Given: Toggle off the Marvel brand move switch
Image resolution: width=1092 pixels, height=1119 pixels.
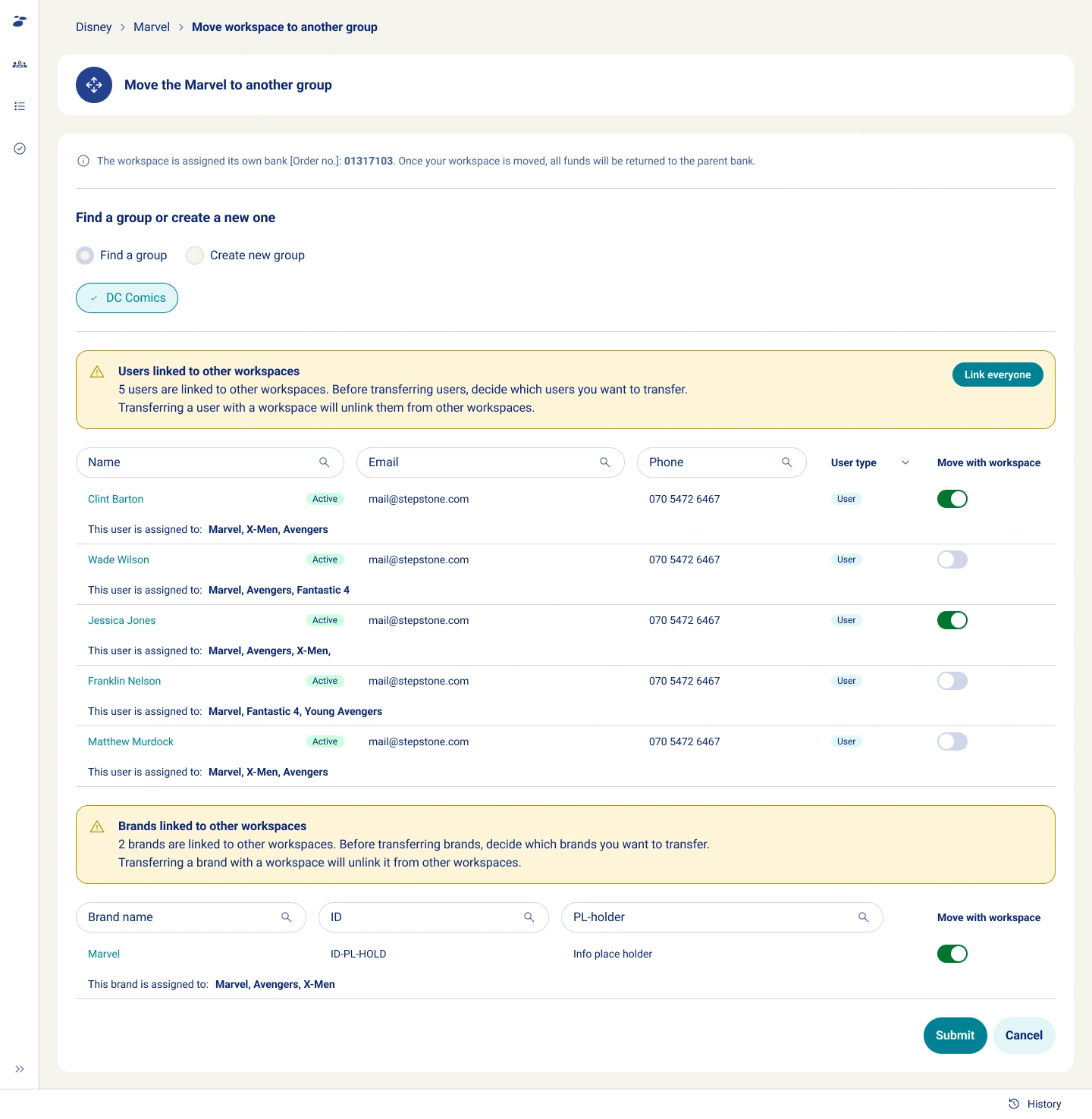Looking at the screenshot, I should 952,954.
